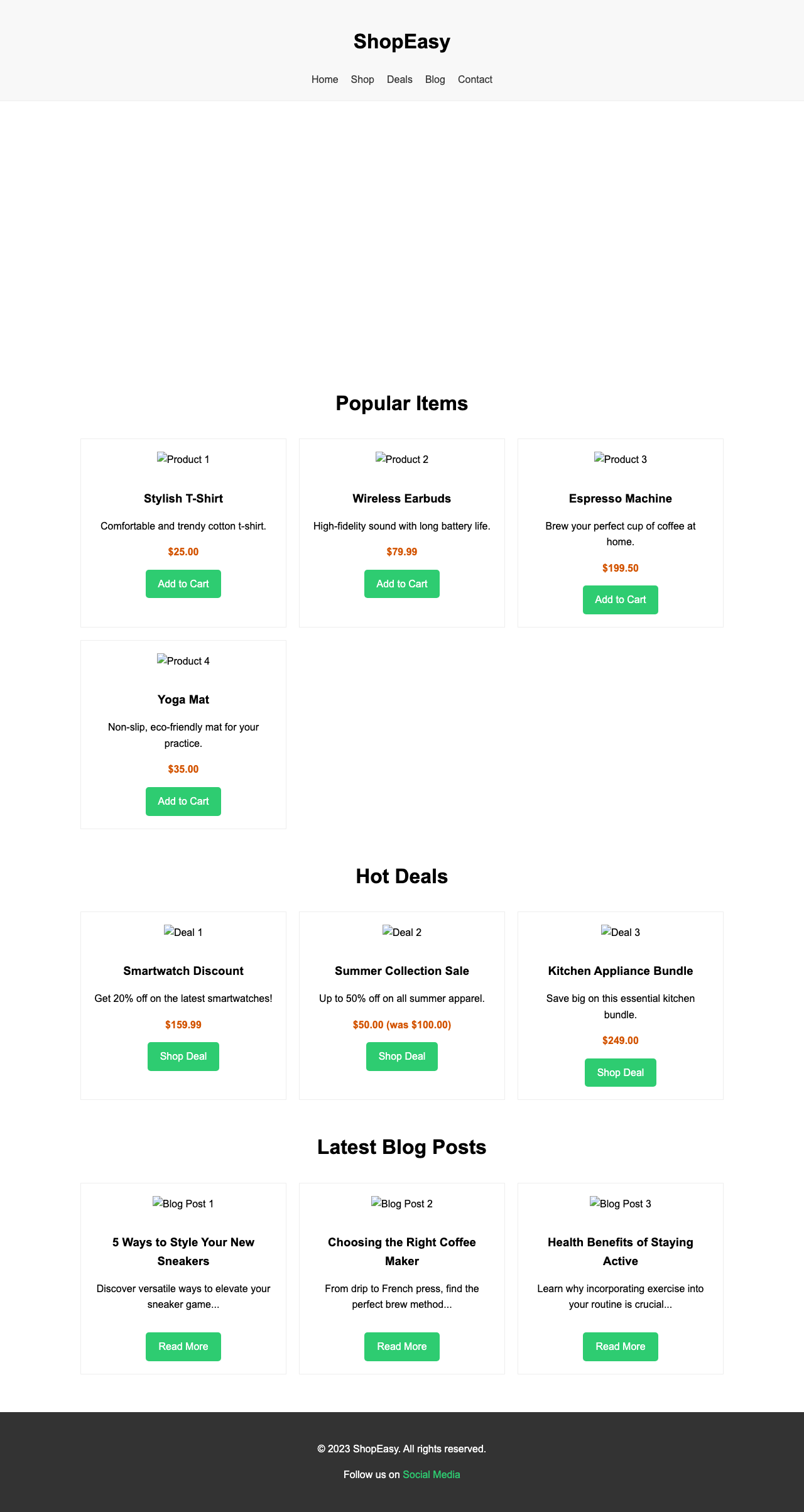Read more about choosing a coffee maker
The height and width of the screenshot is (1512, 804).
pos(401,1346)
